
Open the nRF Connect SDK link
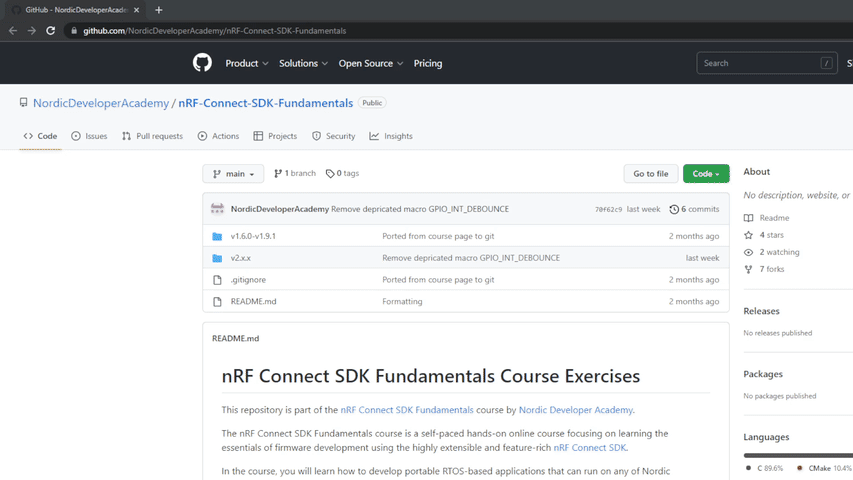(590, 447)
